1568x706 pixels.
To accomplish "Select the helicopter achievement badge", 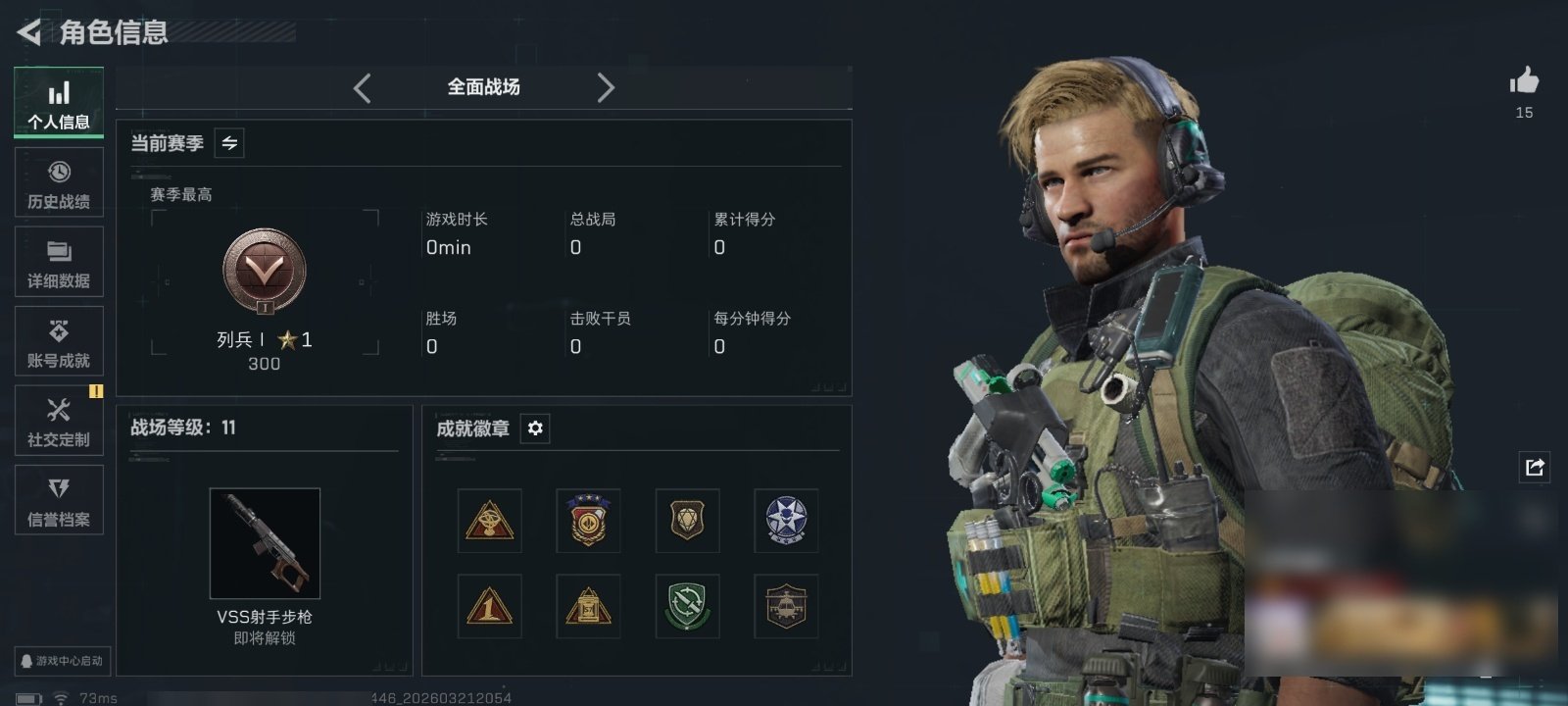I will tap(786, 606).
